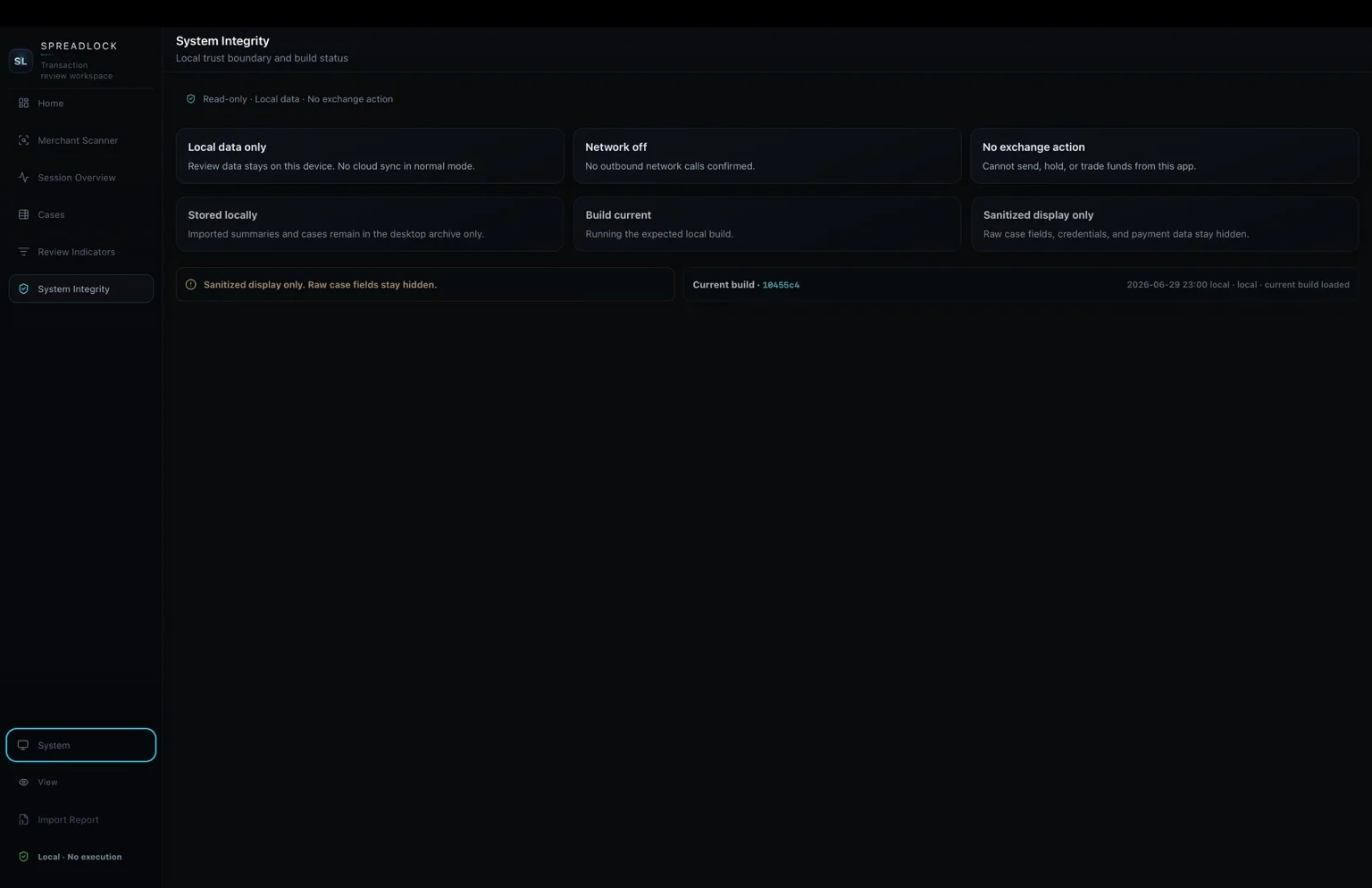The width and height of the screenshot is (1372, 888).
Task: Click the Review Indicators filter icon
Action: pyautogui.click(x=23, y=252)
